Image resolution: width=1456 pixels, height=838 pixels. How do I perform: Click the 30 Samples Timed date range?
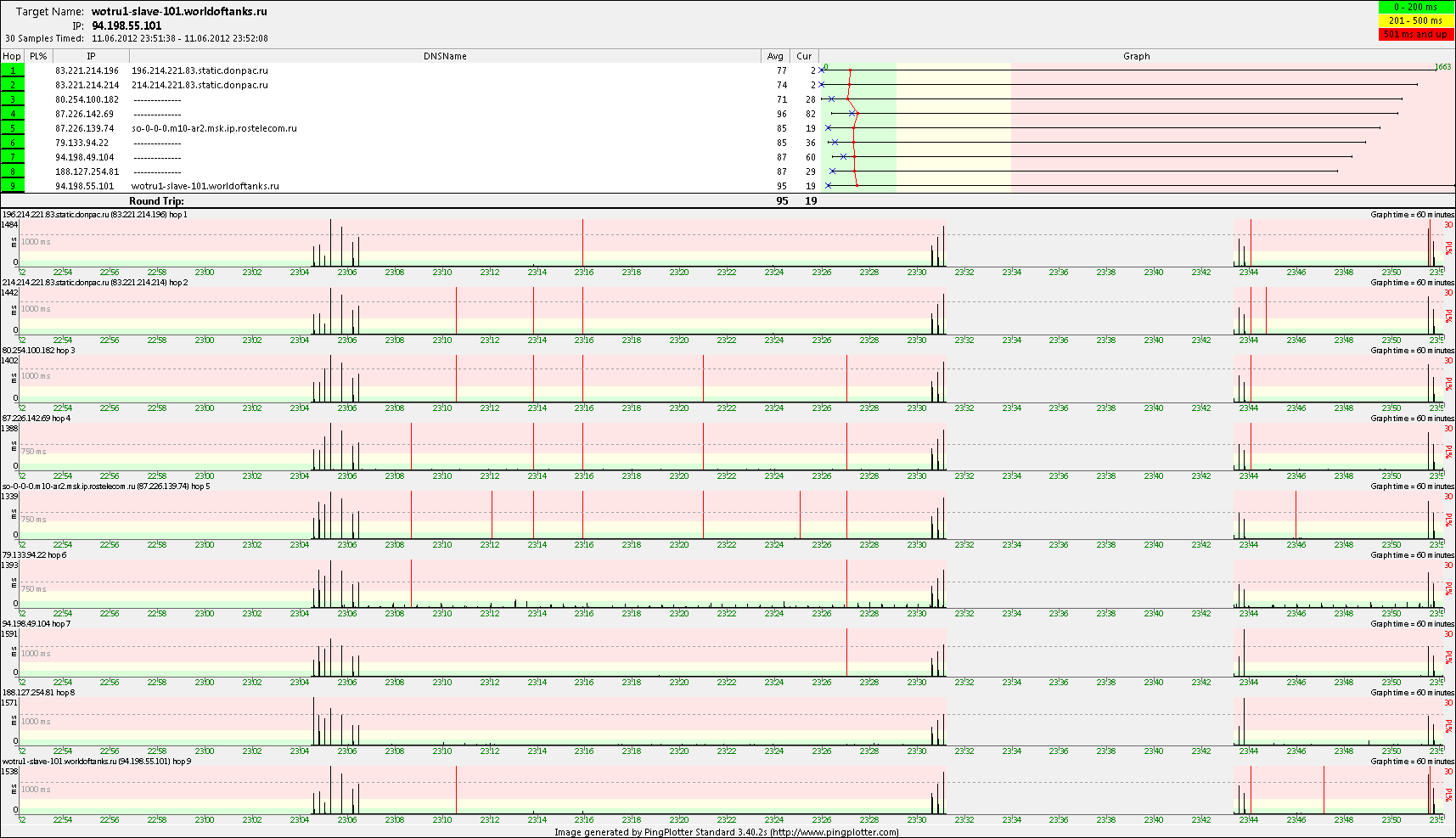coord(180,38)
